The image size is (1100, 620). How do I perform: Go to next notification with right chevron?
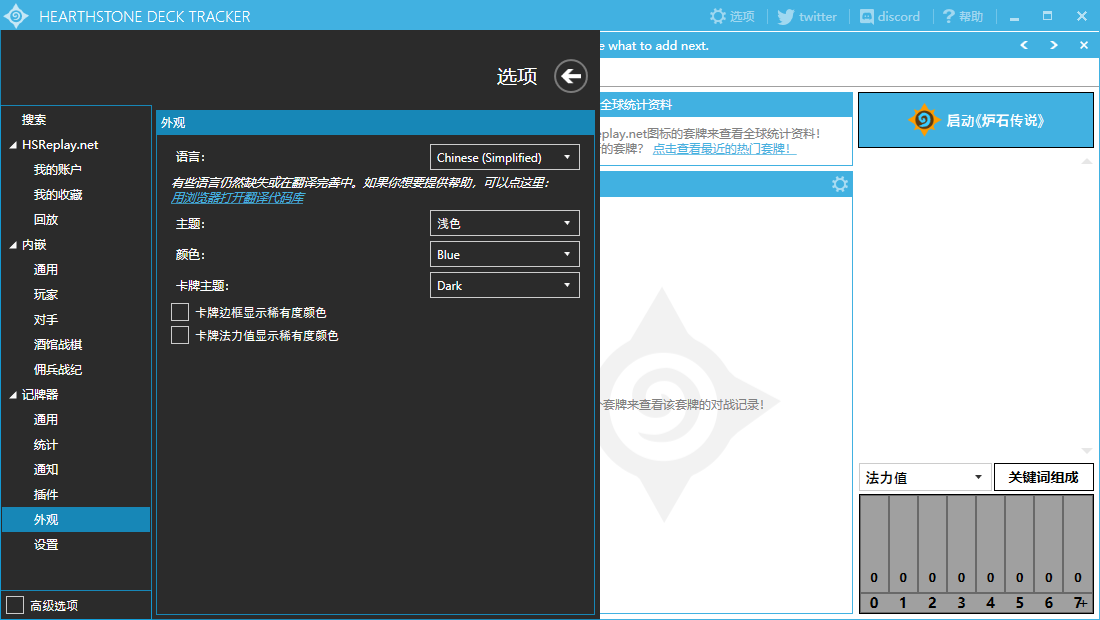point(1054,45)
